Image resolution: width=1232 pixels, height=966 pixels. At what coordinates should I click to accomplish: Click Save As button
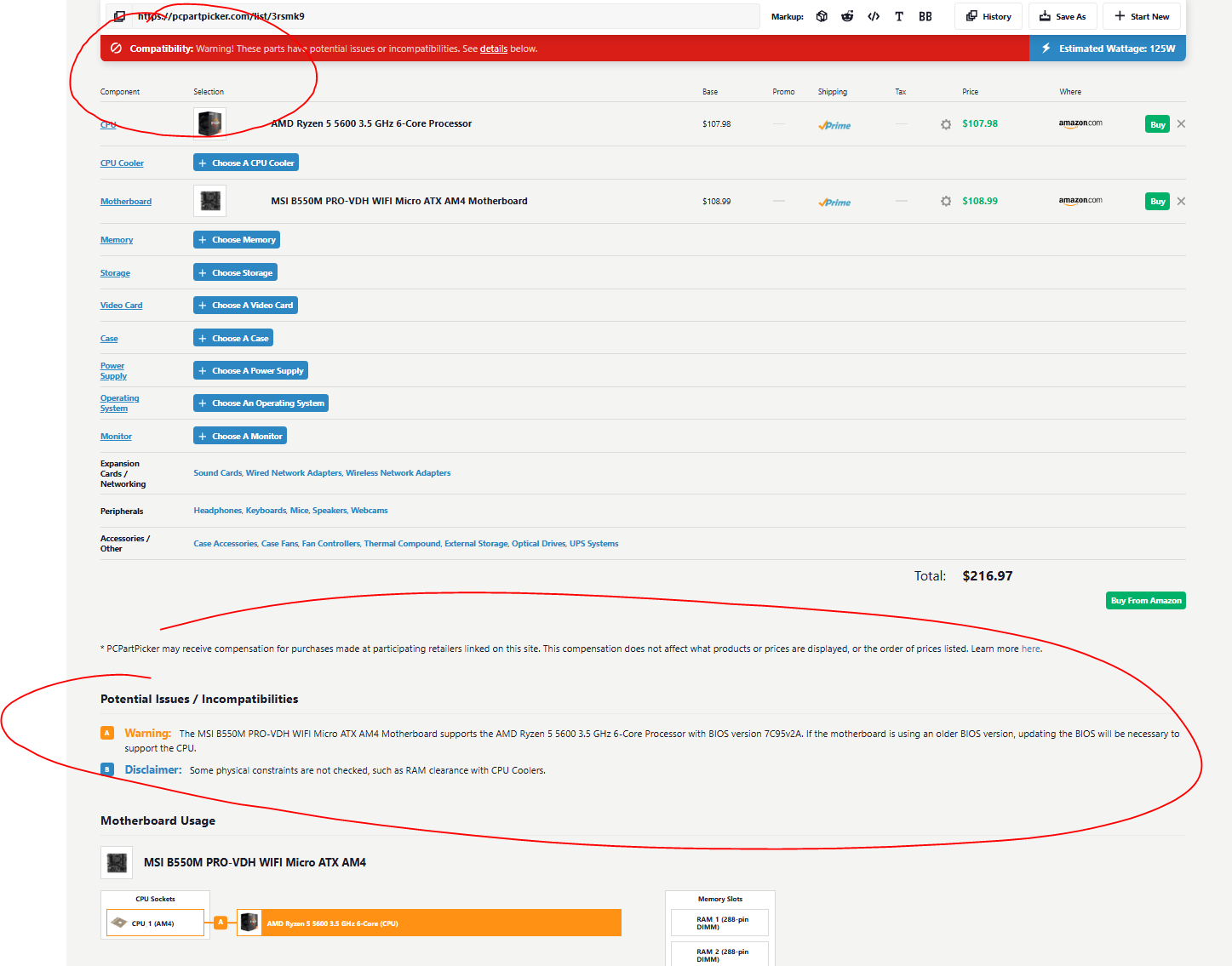(1063, 16)
